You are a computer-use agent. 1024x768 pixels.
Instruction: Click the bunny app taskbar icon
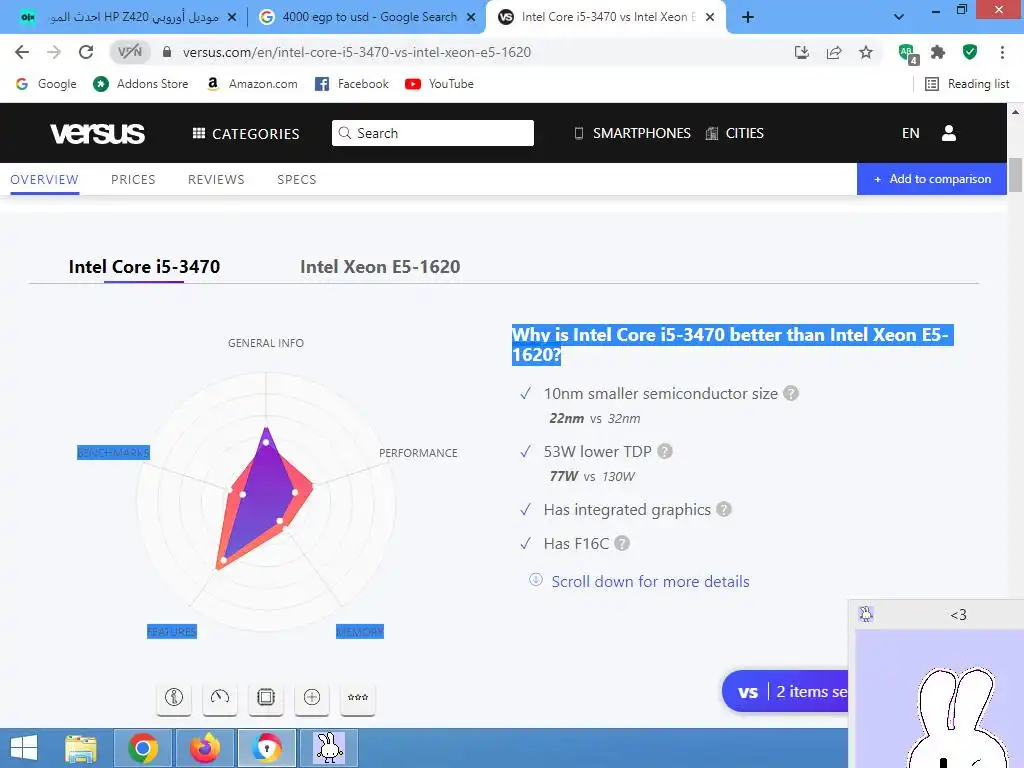click(328, 748)
